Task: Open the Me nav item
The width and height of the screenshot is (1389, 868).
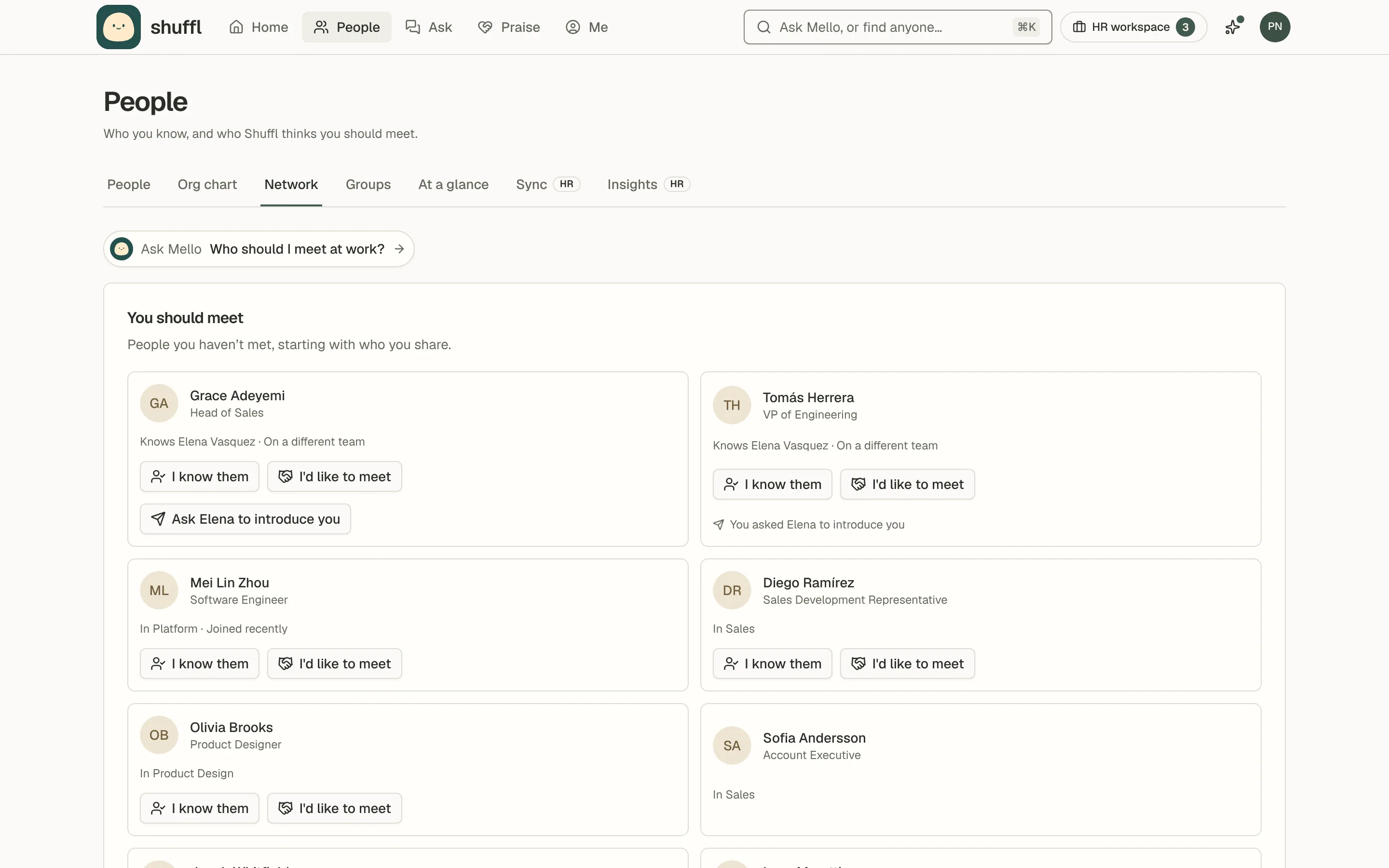Action: pos(586,27)
